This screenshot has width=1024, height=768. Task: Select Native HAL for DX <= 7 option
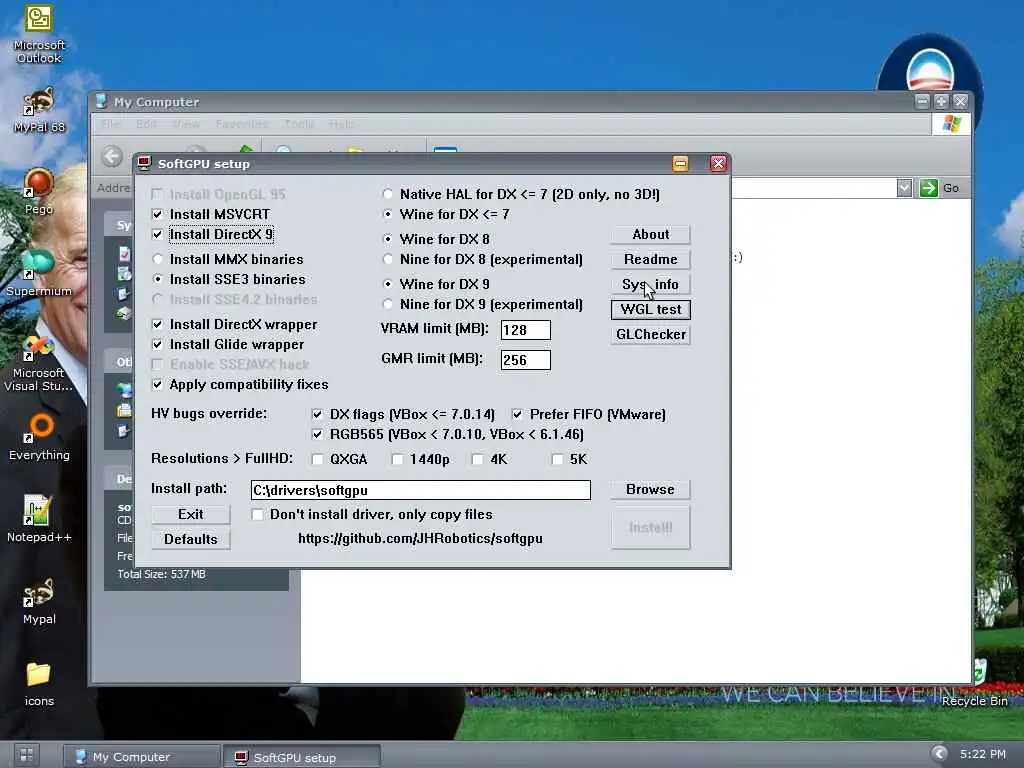coord(388,194)
